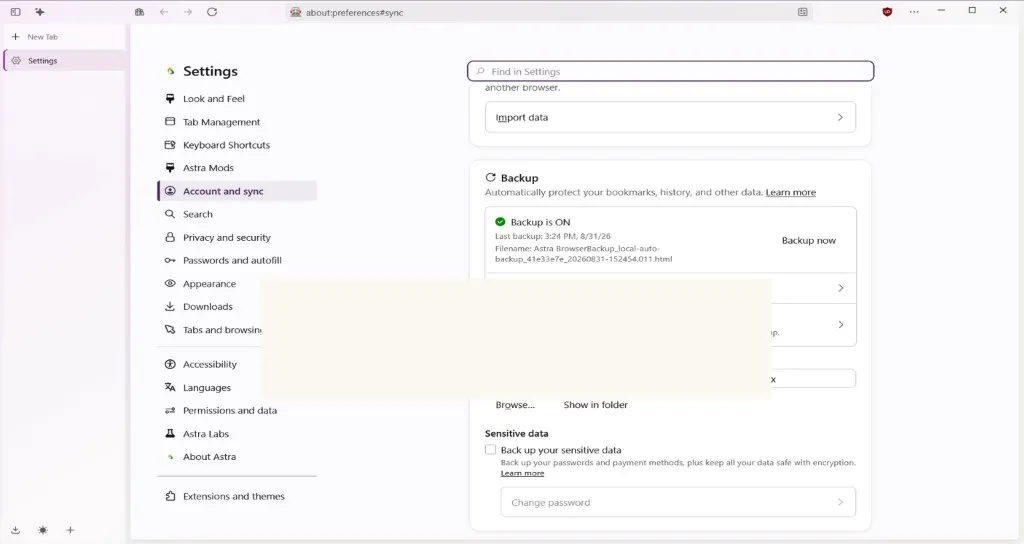Click the about:preferences#sync address bar
1024x544 pixels.
tap(549, 12)
